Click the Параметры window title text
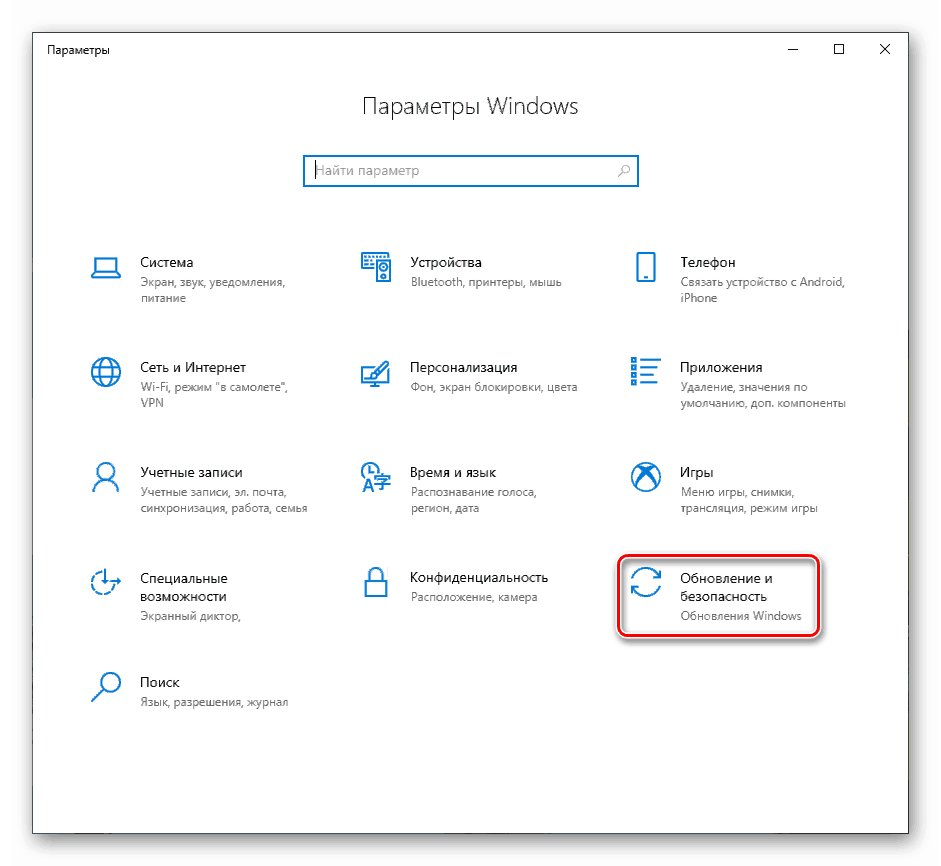Viewport: 941px width, 866px height. tap(78, 50)
